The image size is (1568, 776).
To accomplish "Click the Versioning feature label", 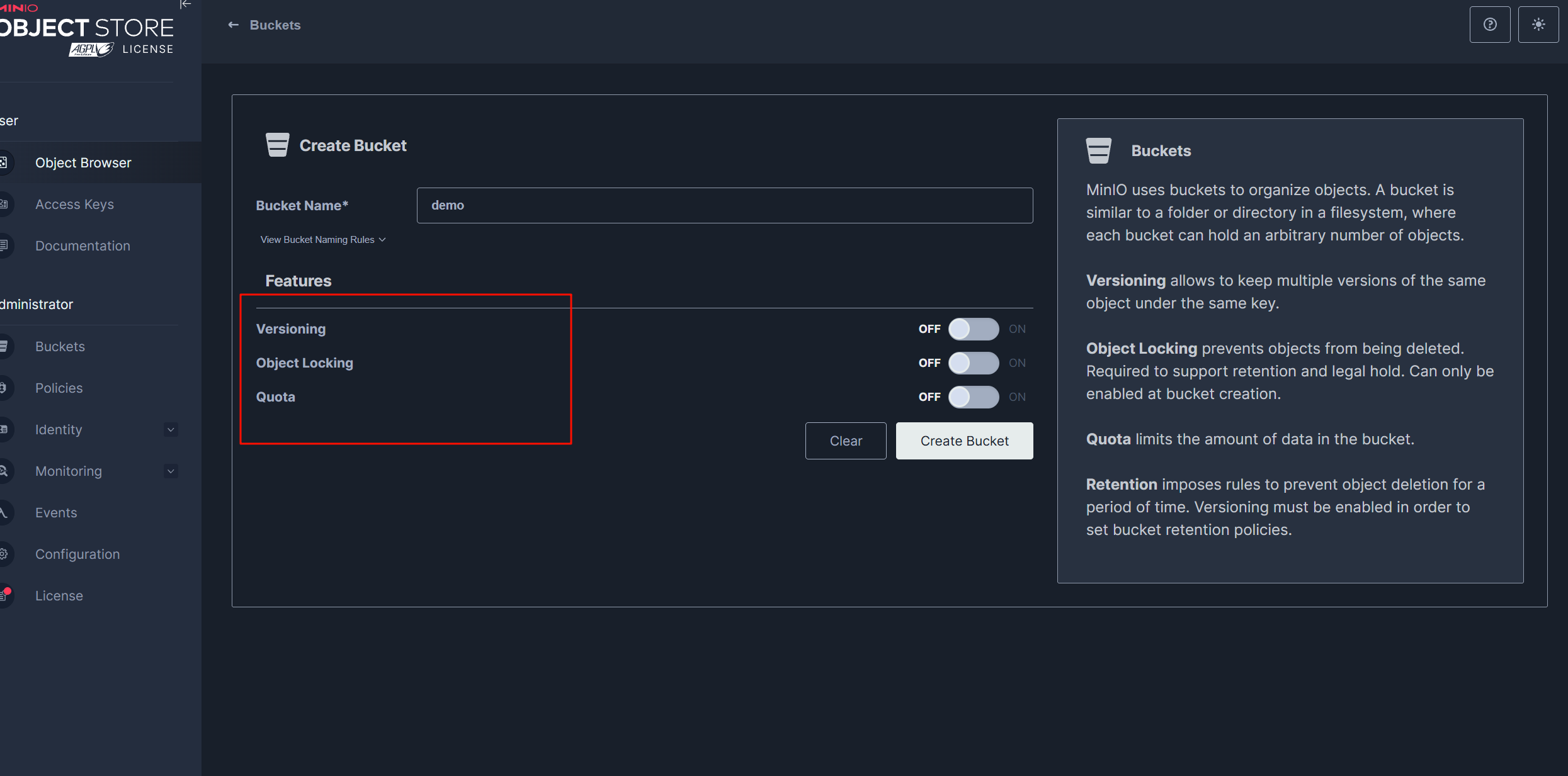I will (x=291, y=329).
